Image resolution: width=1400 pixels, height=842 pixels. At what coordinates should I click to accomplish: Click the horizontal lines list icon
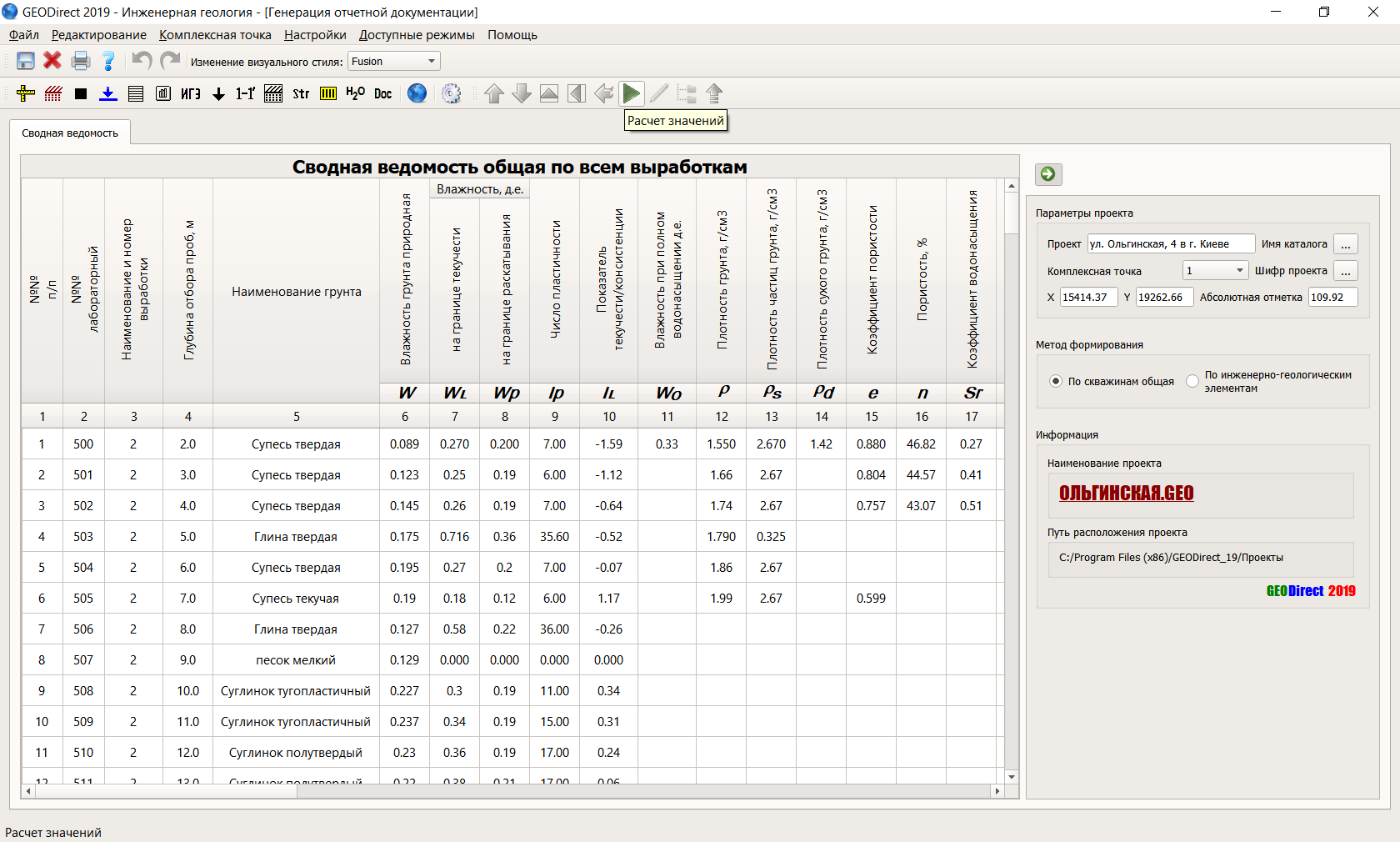click(136, 93)
